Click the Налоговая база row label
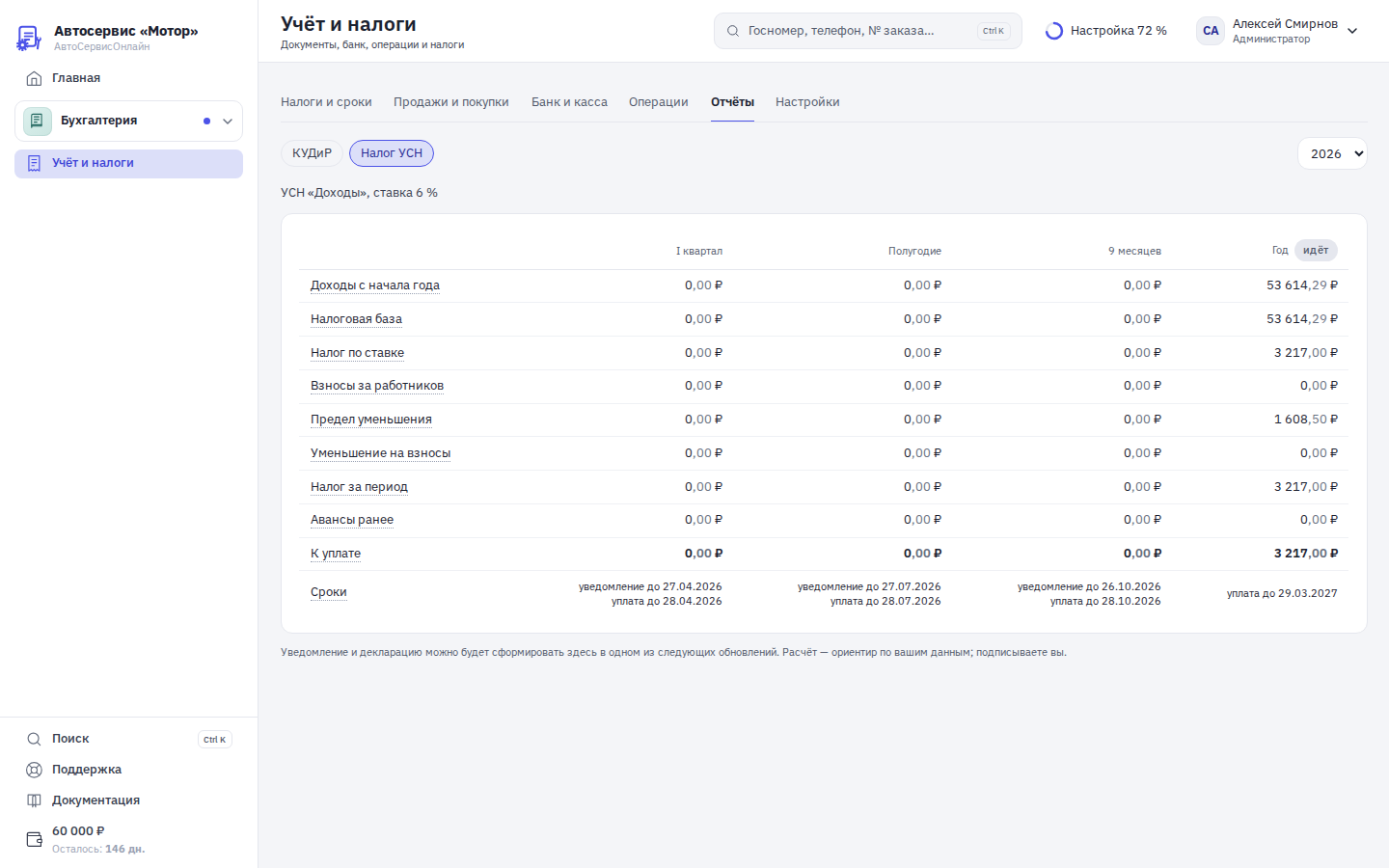The height and width of the screenshot is (868, 1389). (356, 319)
